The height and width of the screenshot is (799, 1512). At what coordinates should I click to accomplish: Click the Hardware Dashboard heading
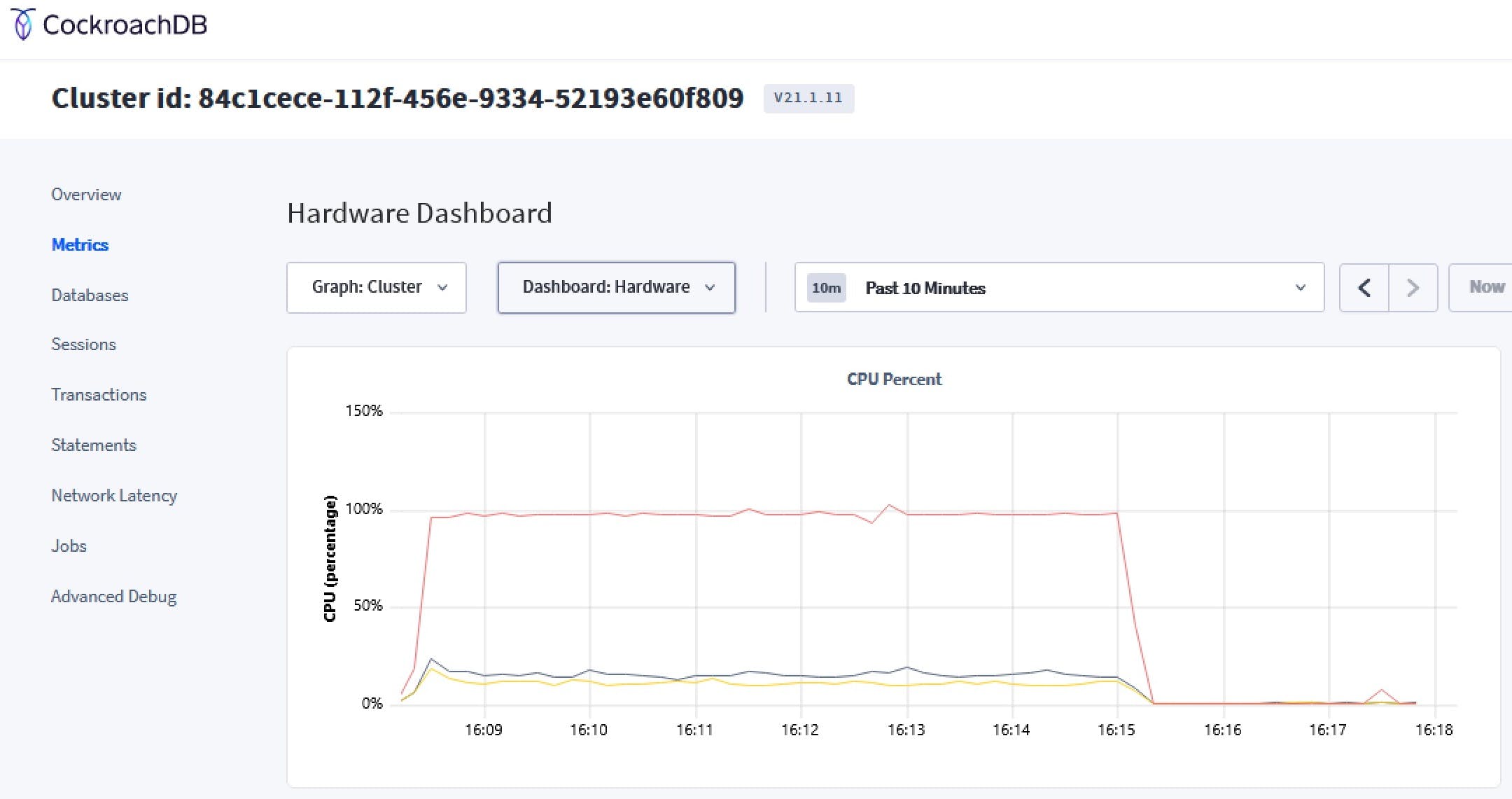point(419,214)
